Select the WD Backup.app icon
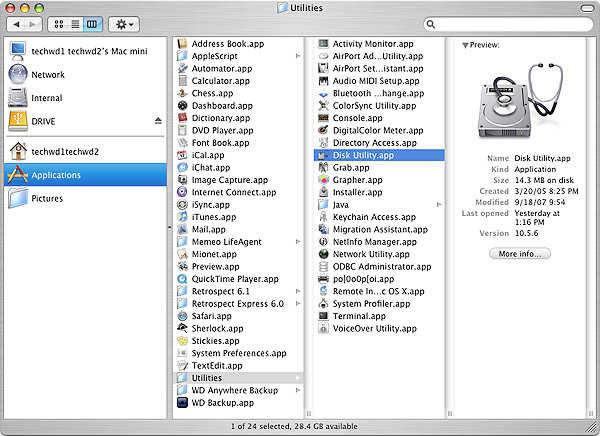Viewport: 600px width, 436px height. [182, 402]
